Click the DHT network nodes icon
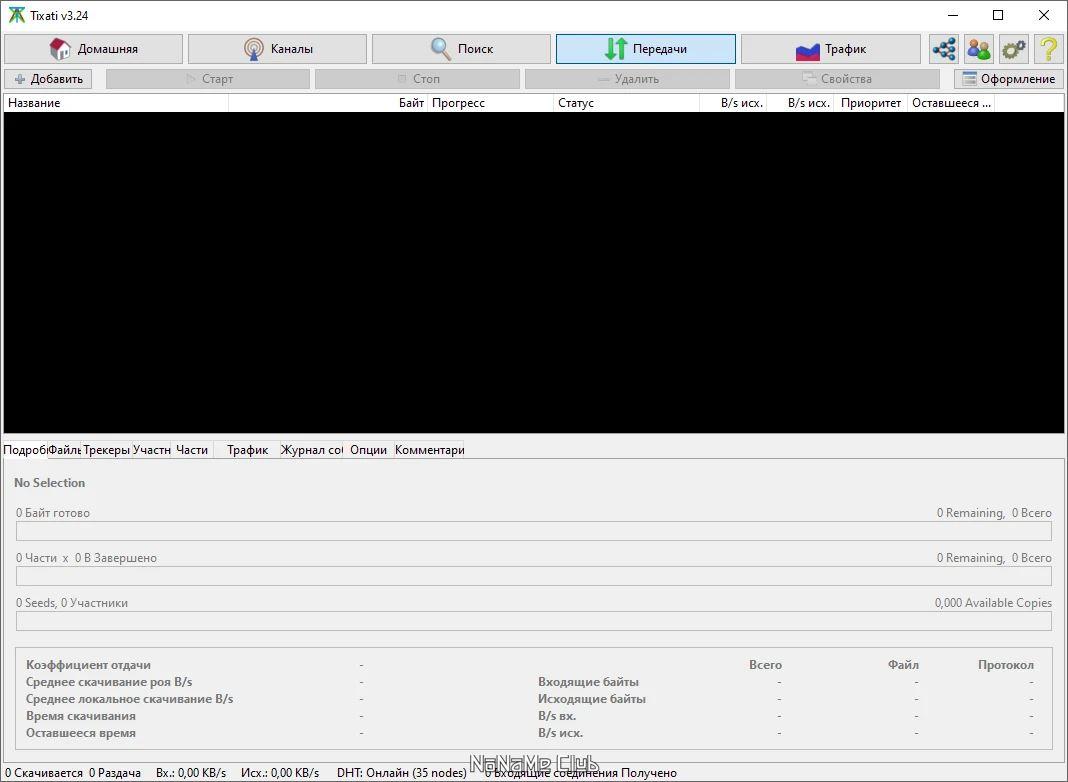The width and height of the screenshot is (1068, 782). point(944,49)
